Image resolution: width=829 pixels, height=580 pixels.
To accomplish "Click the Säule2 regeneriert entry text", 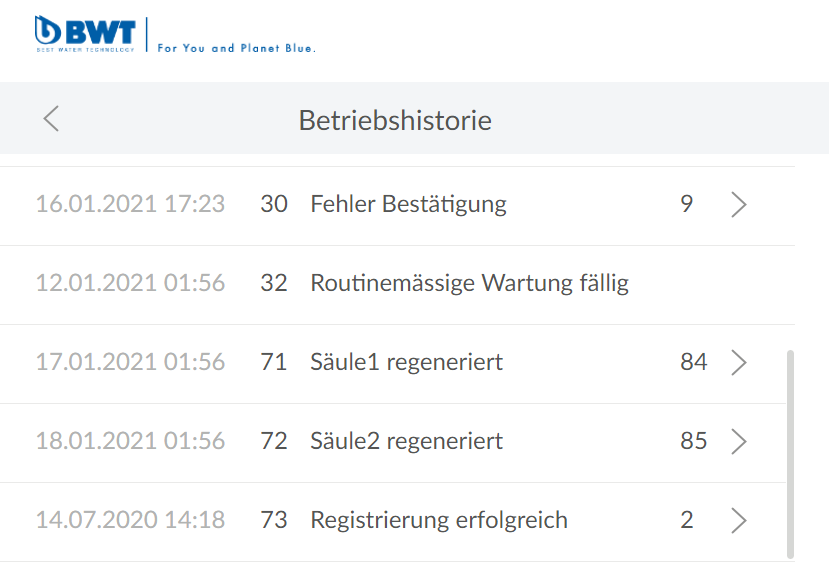I will pyautogui.click(x=406, y=441).
